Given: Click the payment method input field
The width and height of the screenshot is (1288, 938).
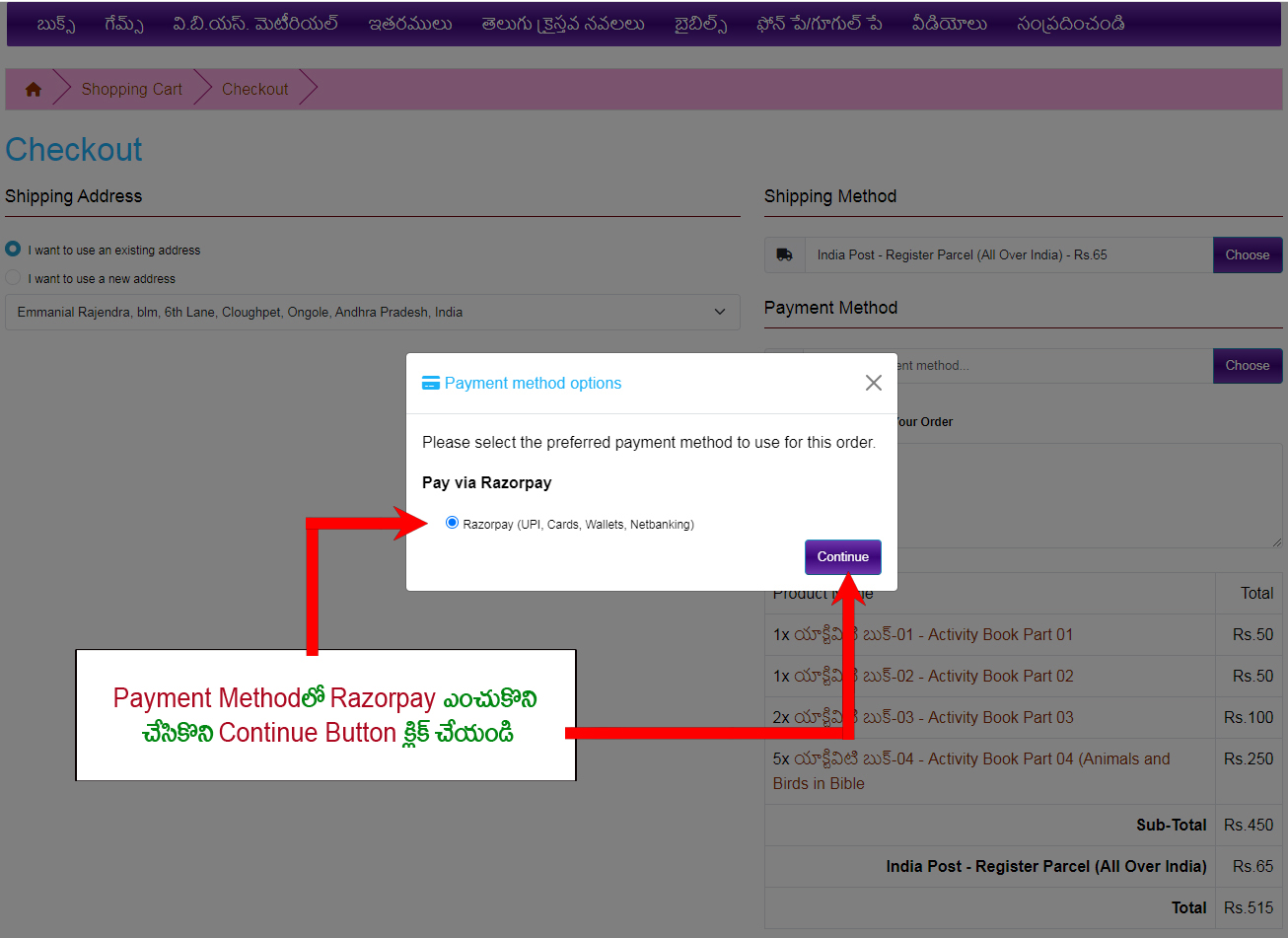Looking at the screenshot, I should 1055,365.
